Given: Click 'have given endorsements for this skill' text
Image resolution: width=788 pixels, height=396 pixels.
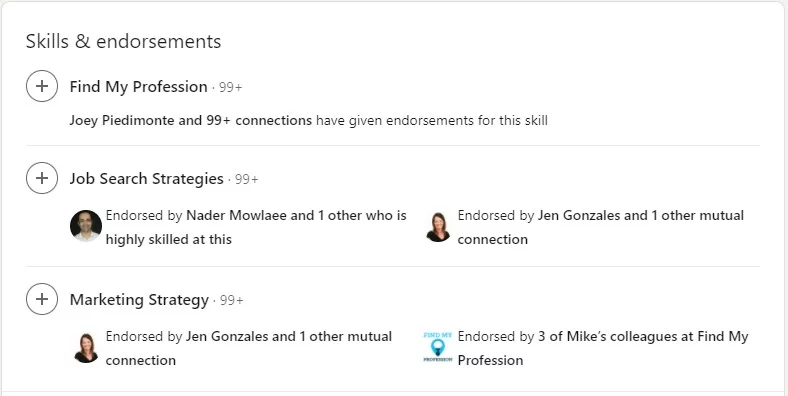Looking at the screenshot, I should coord(432,121).
